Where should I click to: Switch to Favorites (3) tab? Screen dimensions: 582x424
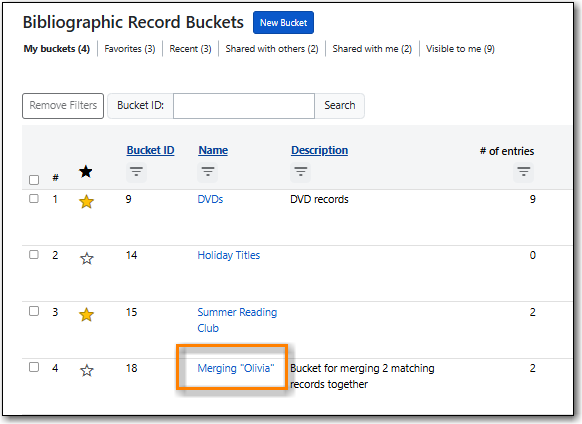[130, 49]
